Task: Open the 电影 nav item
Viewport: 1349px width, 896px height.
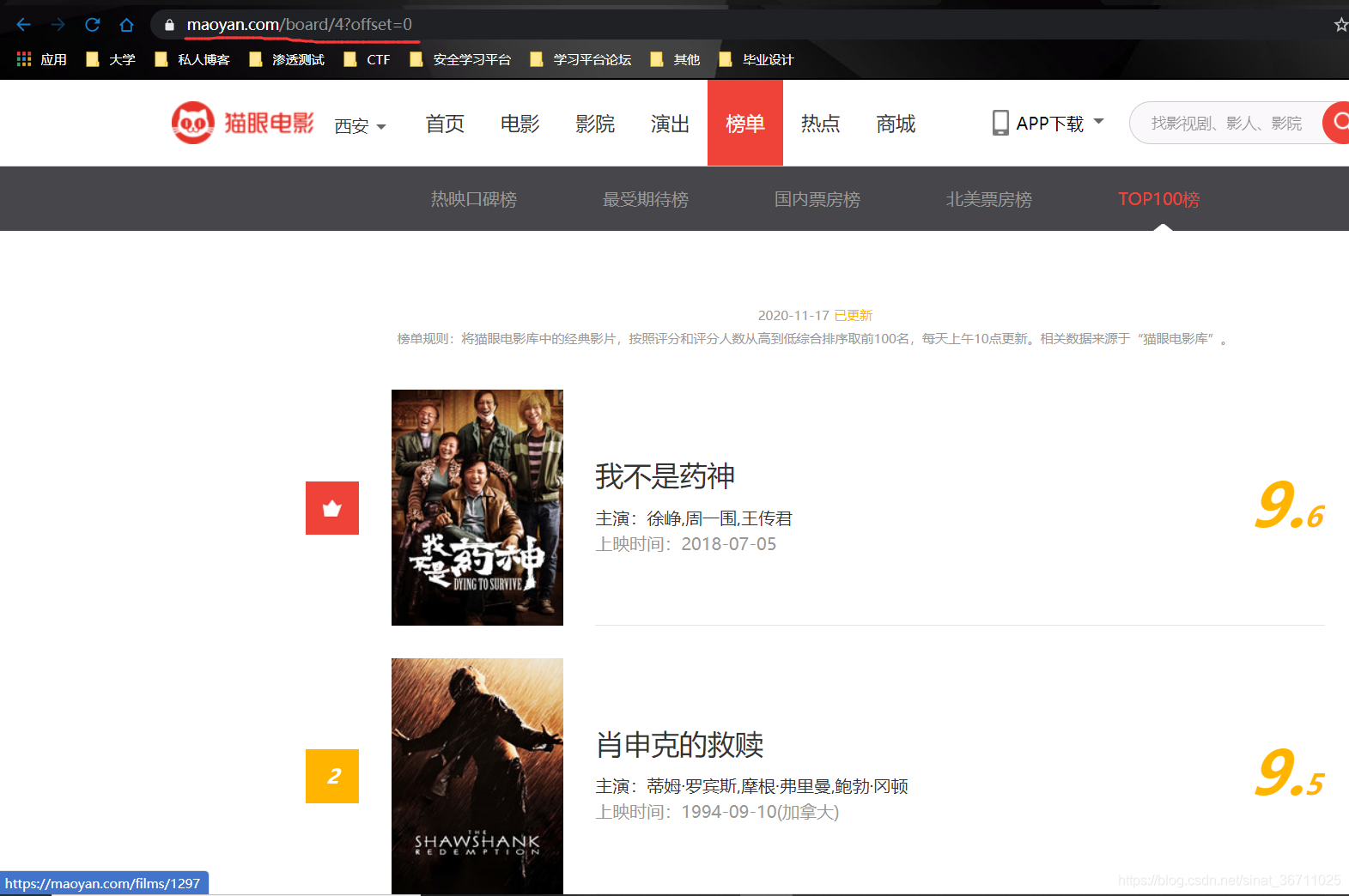Action: tap(520, 124)
